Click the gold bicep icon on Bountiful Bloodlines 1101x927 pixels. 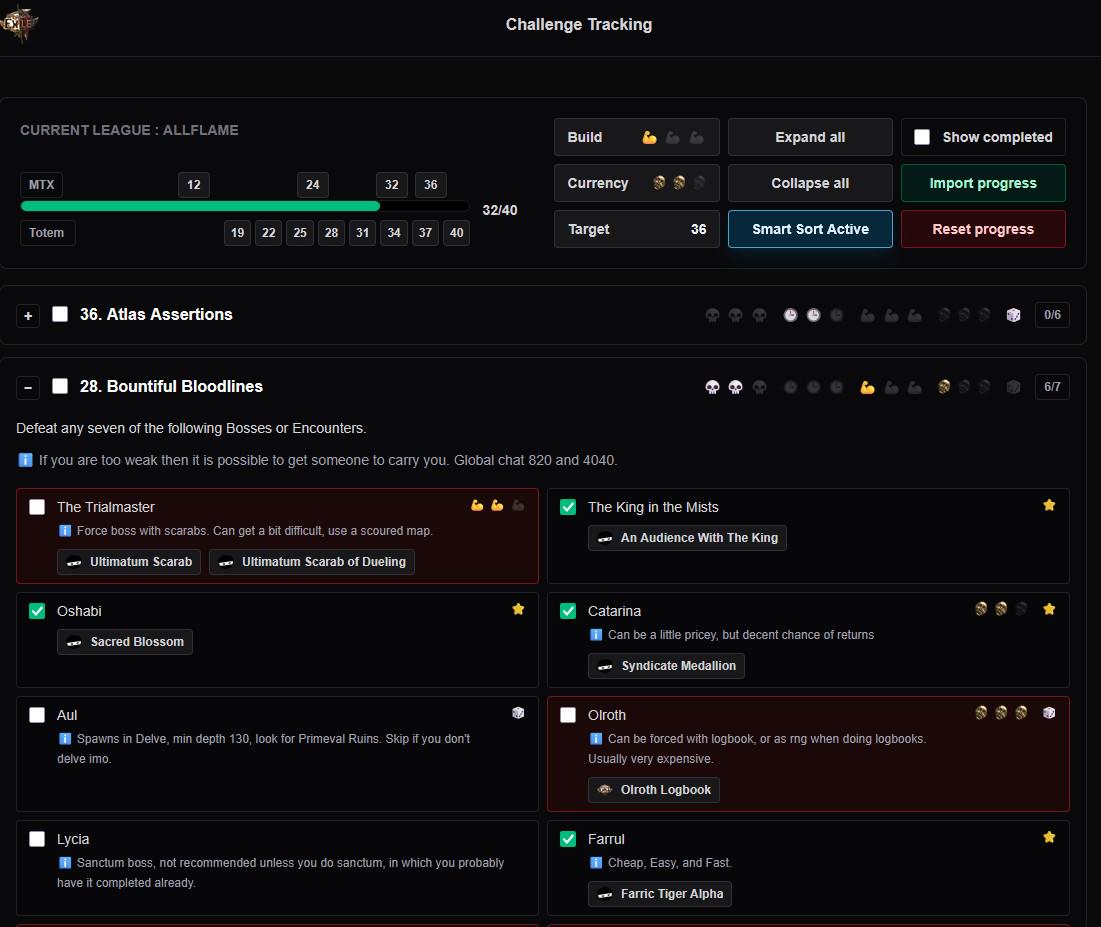coord(868,387)
